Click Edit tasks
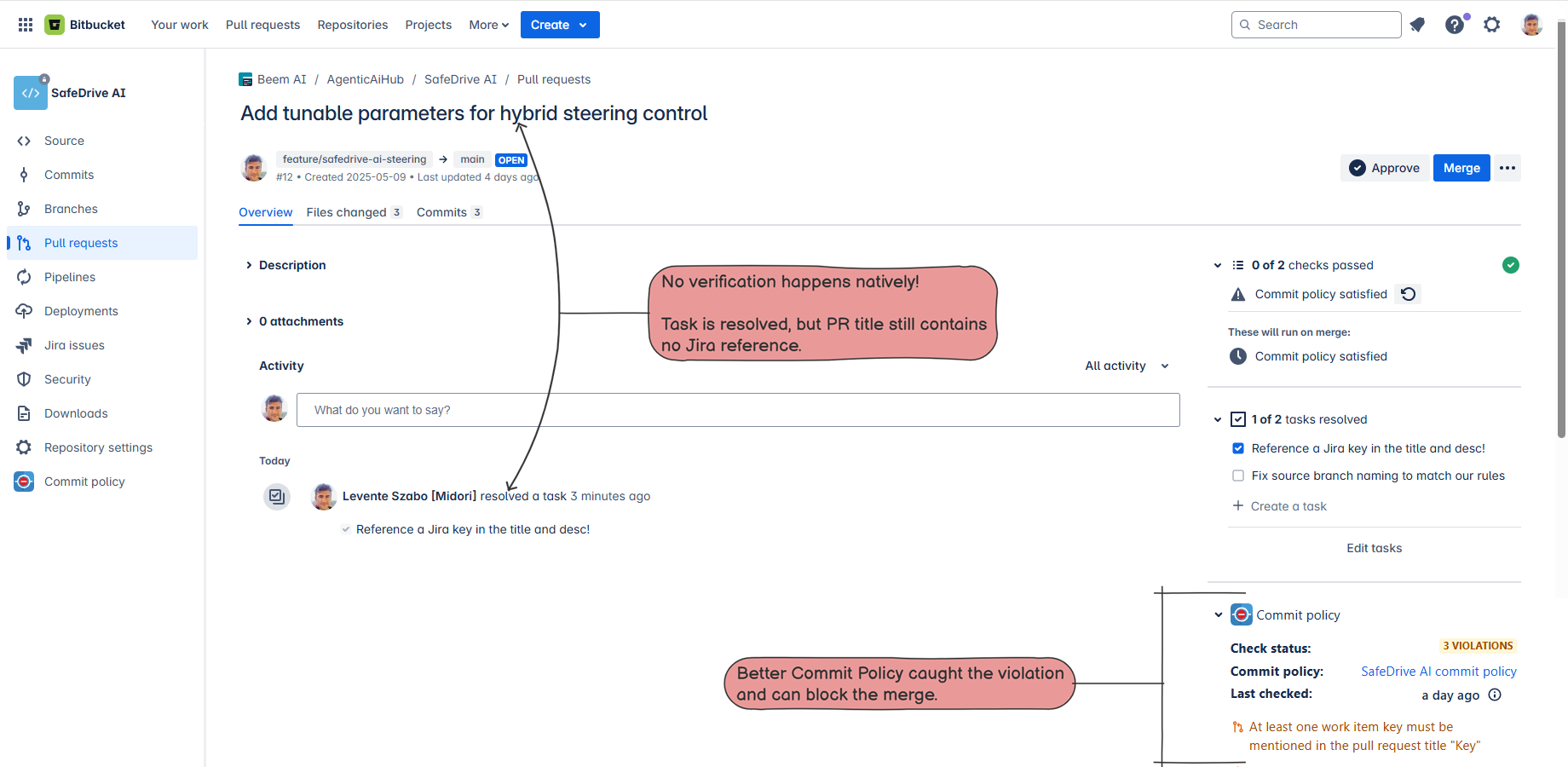The image size is (1568, 767). point(1374,548)
